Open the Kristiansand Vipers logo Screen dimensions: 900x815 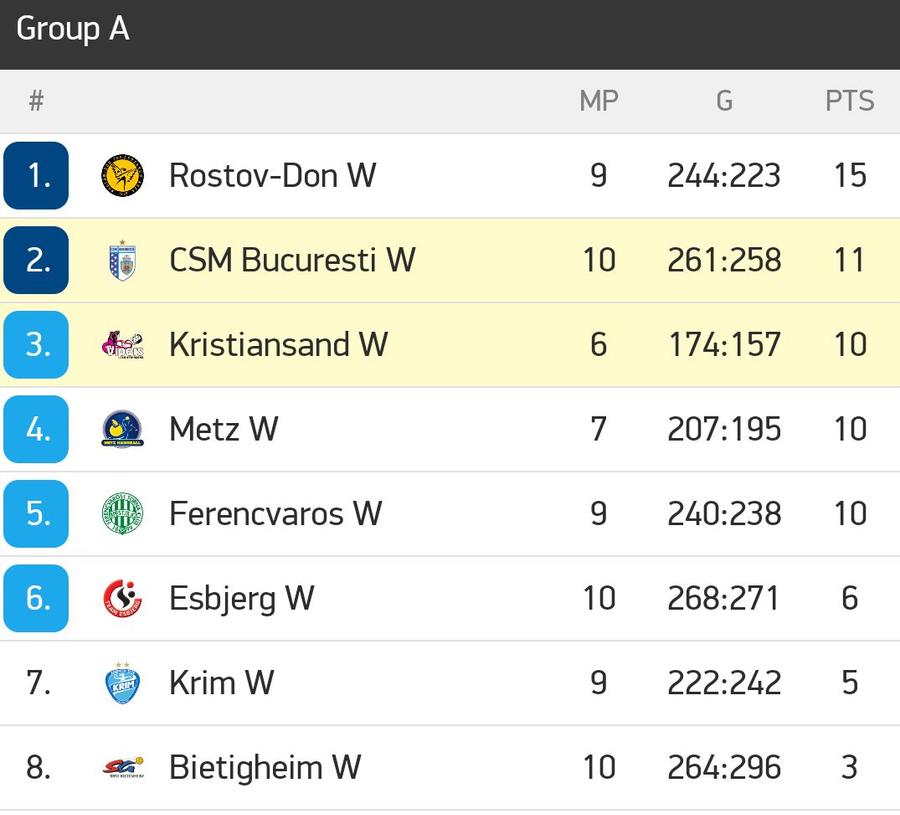(122, 345)
